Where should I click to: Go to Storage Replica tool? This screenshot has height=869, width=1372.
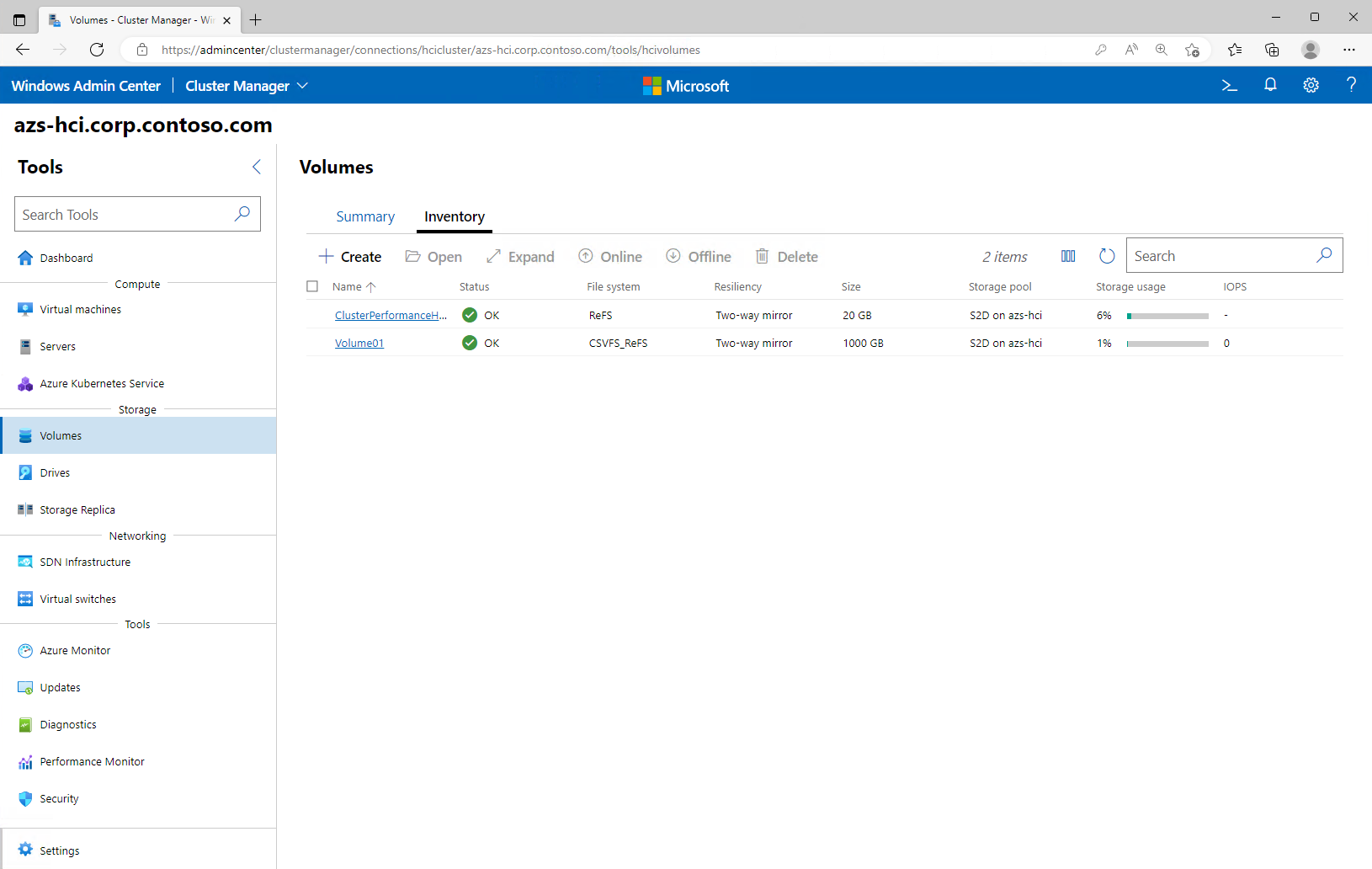pos(77,510)
